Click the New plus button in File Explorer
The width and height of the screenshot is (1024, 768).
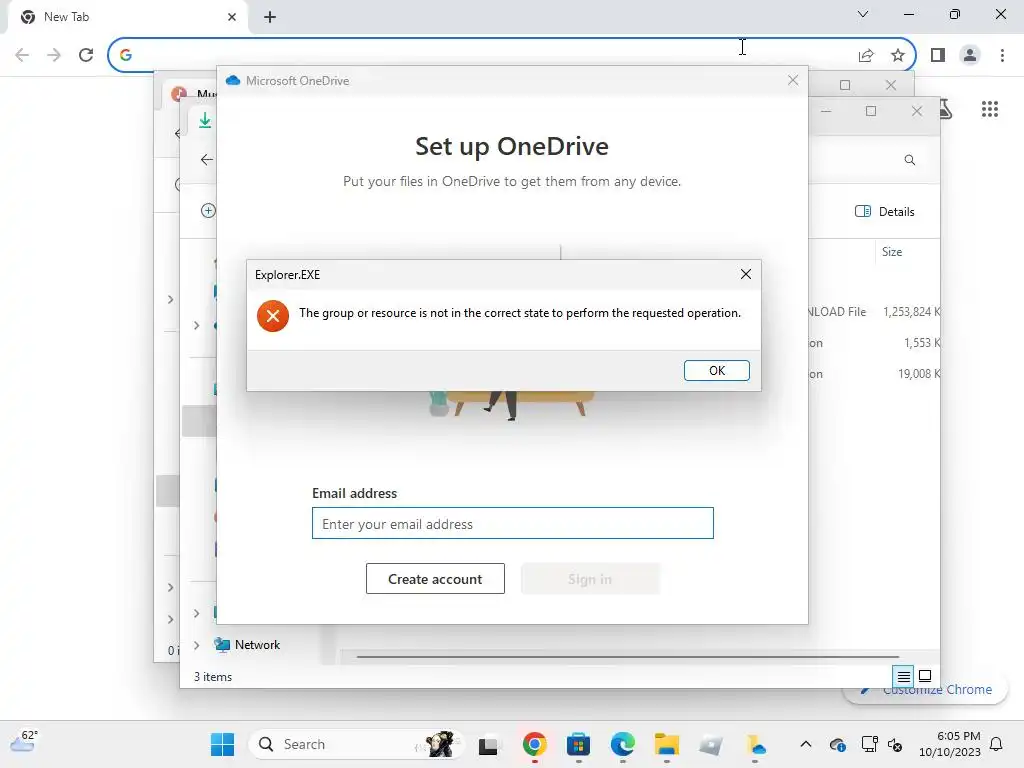coord(208,210)
